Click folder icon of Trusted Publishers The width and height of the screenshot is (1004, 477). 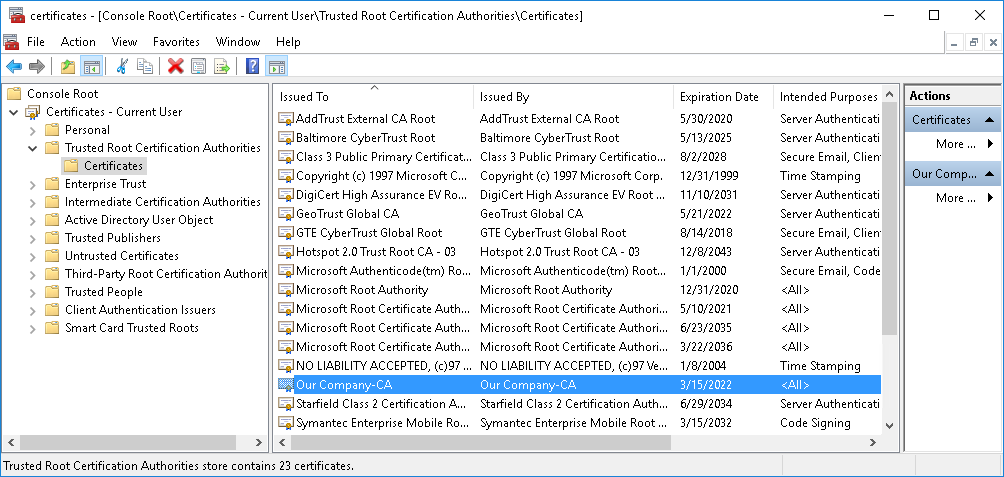pos(53,238)
